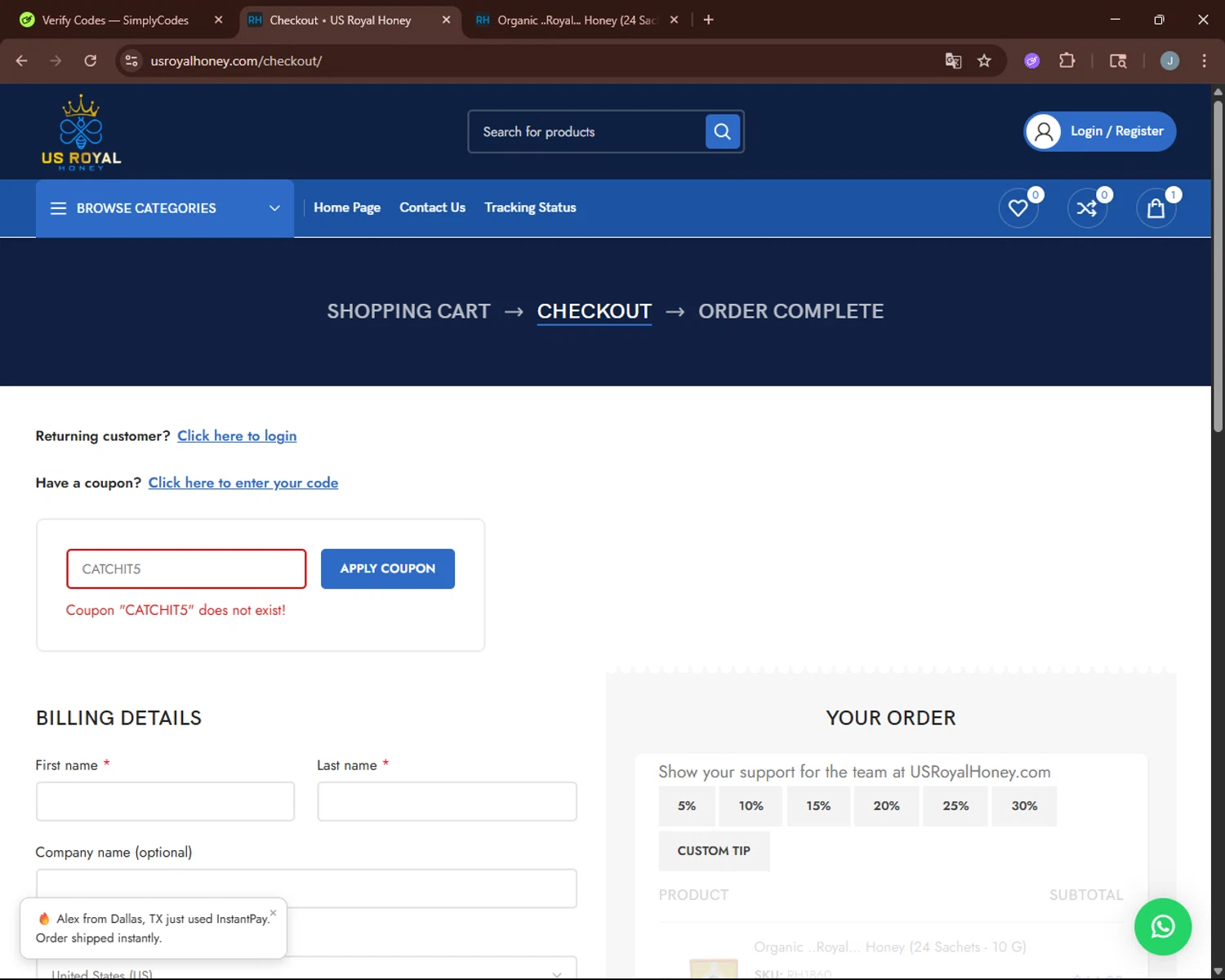Select the 25% tip option

[x=955, y=806]
